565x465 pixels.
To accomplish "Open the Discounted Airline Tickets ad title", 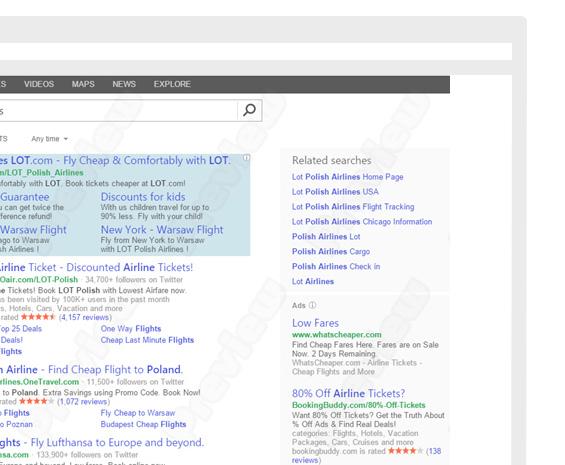I will point(96,267).
